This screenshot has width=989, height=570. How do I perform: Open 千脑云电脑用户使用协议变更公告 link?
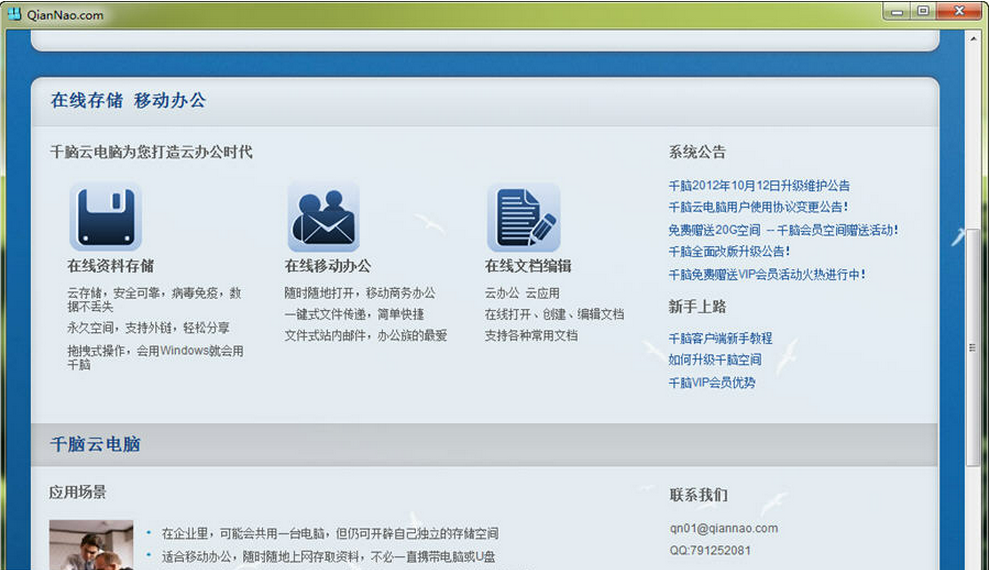pyautogui.click(x=758, y=207)
